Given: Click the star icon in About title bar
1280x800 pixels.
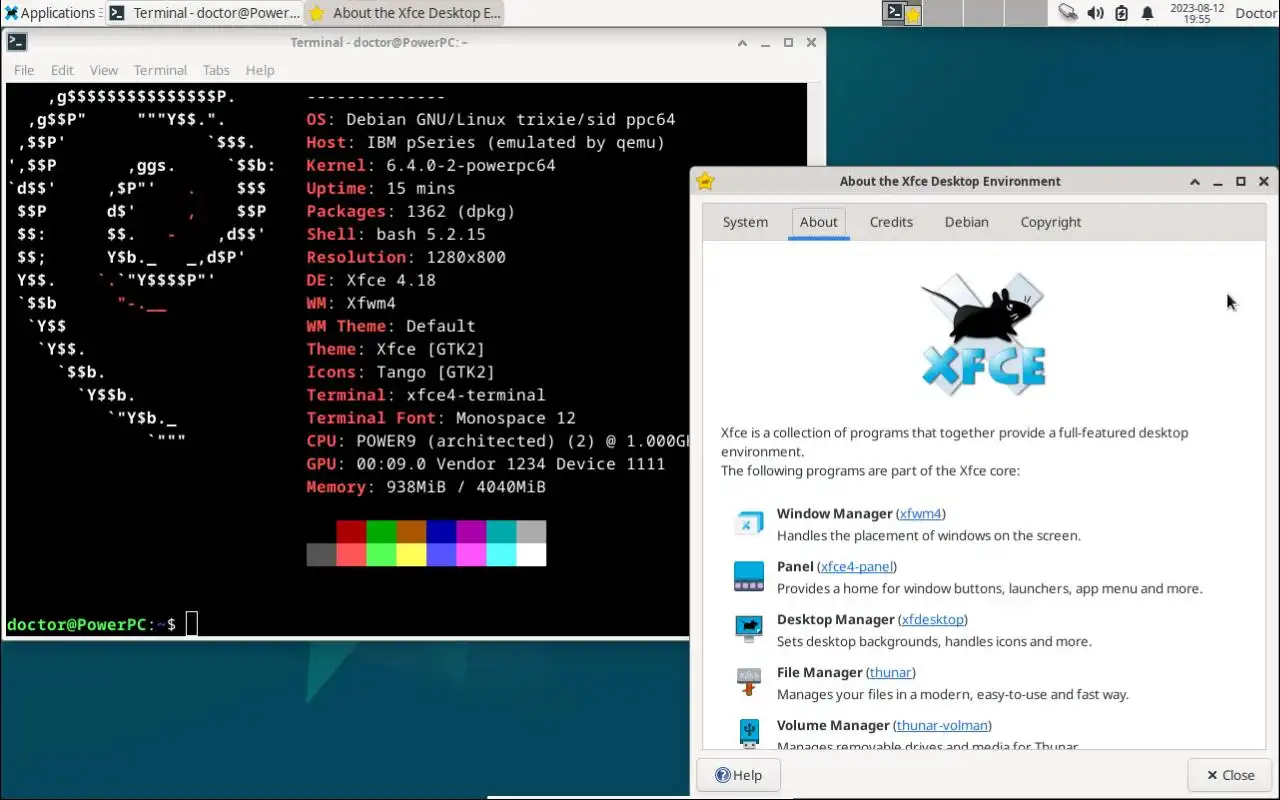Looking at the screenshot, I should (x=705, y=181).
